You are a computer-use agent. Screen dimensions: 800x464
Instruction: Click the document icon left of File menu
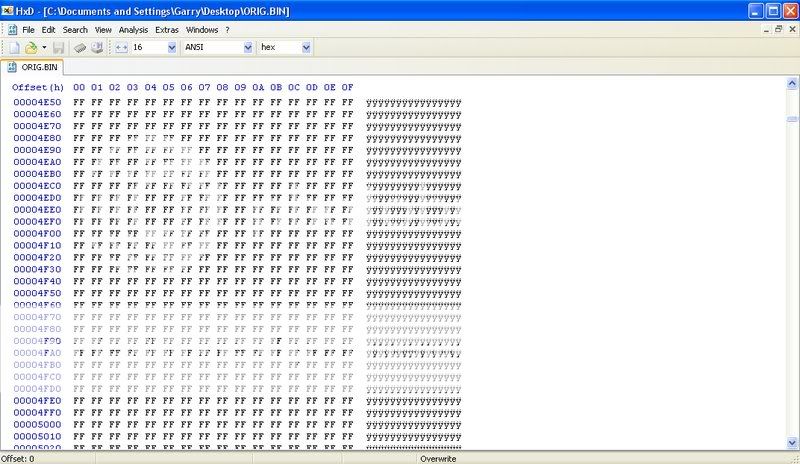click(x=13, y=30)
